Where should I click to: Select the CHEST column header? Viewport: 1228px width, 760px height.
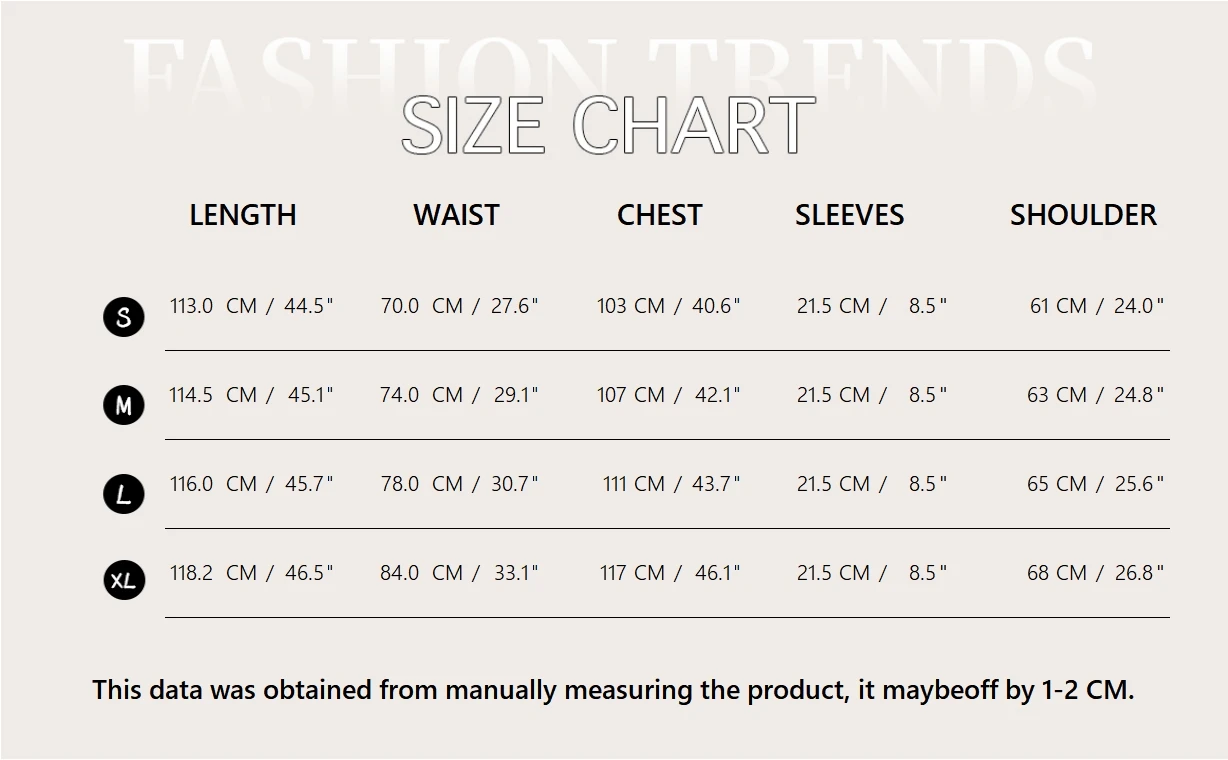pos(660,215)
